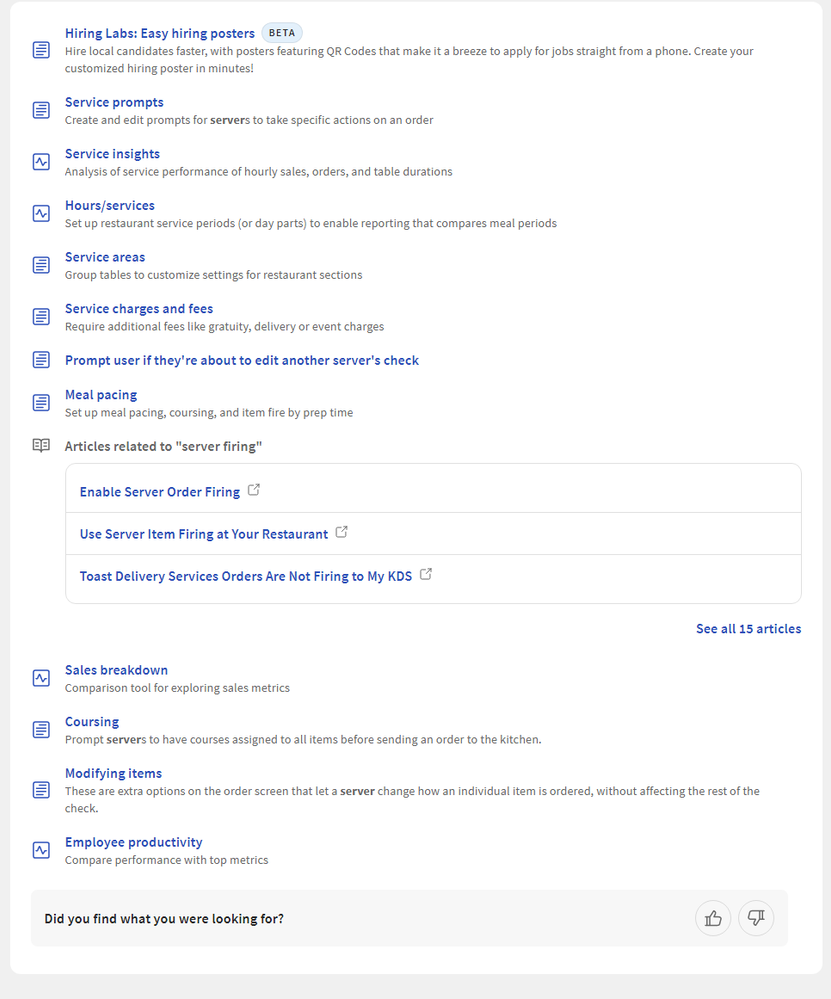831x999 pixels.
Task: Click the thumbs down feedback icon
Action: [x=756, y=918]
